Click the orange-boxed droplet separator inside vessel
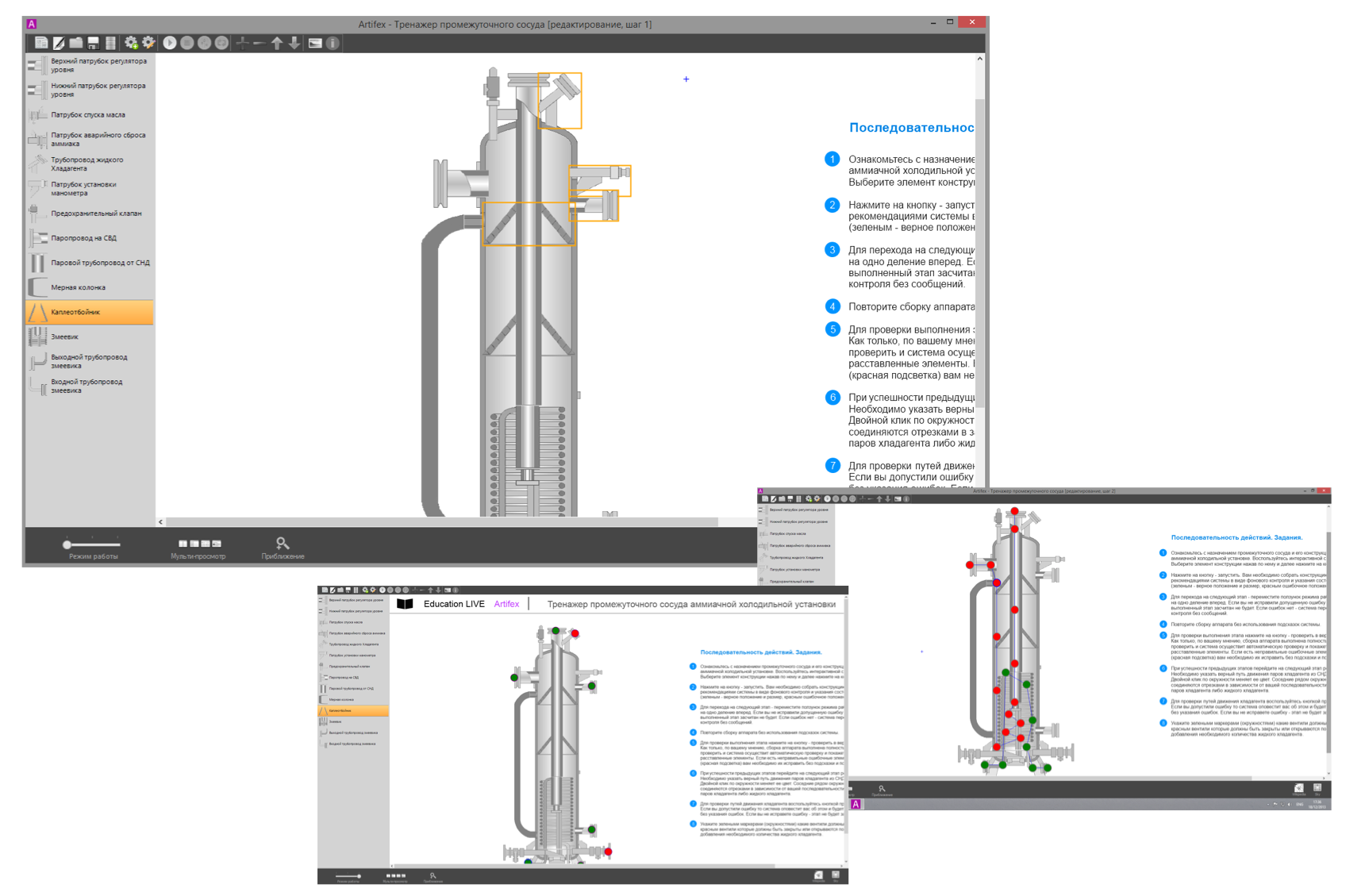 (x=529, y=223)
